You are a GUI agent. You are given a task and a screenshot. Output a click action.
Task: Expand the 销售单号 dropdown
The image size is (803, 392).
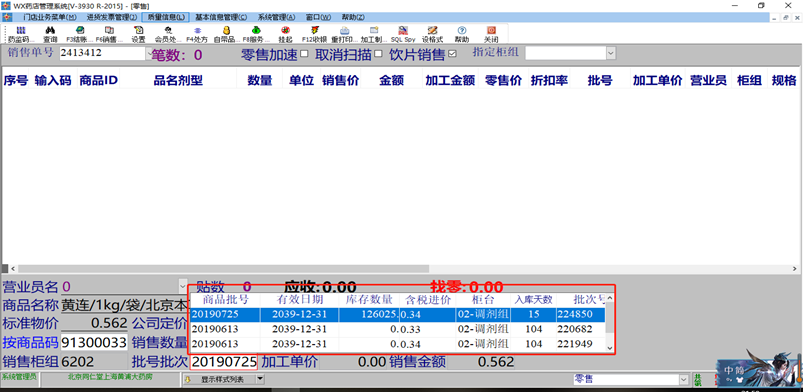coord(149,53)
